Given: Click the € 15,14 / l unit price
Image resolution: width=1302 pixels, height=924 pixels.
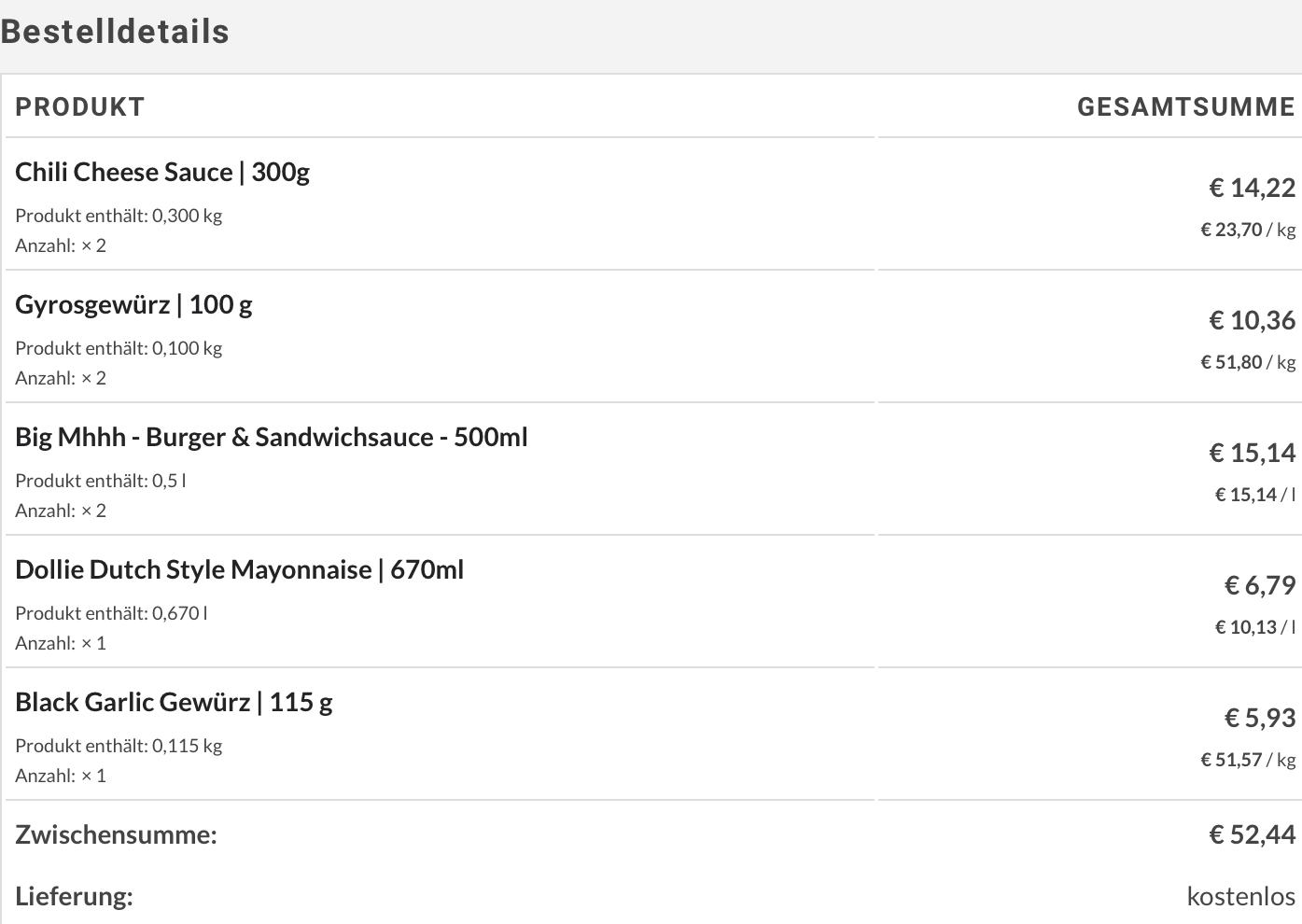Looking at the screenshot, I should pyautogui.click(x=1254, y=495).
